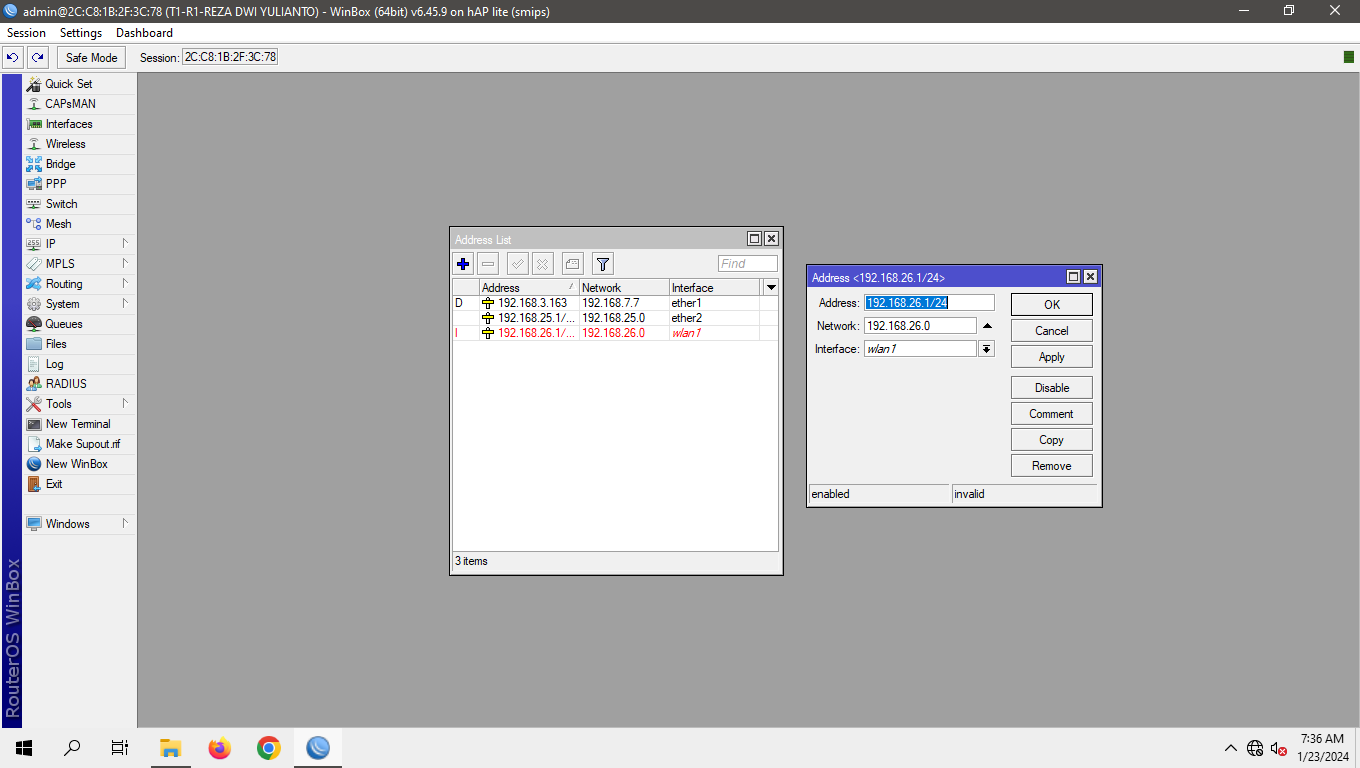
Task: Select the red 192.168.26.1 address row
Action: (615, 333)
